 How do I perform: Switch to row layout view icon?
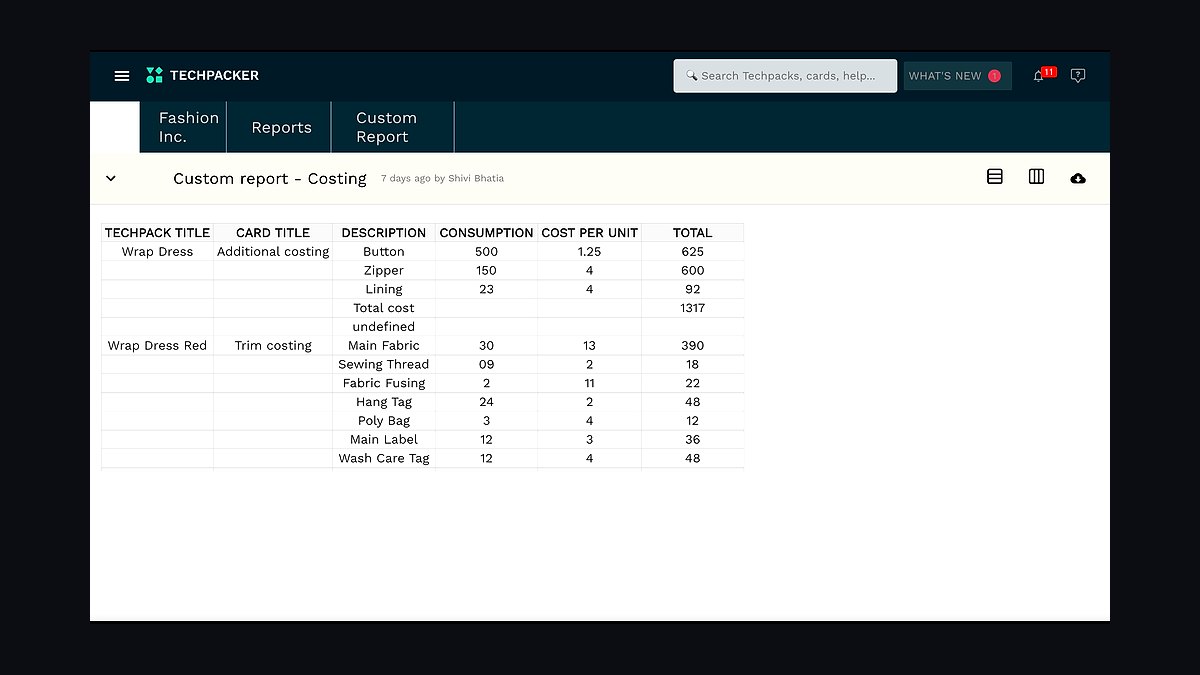[x=995, y=177]
